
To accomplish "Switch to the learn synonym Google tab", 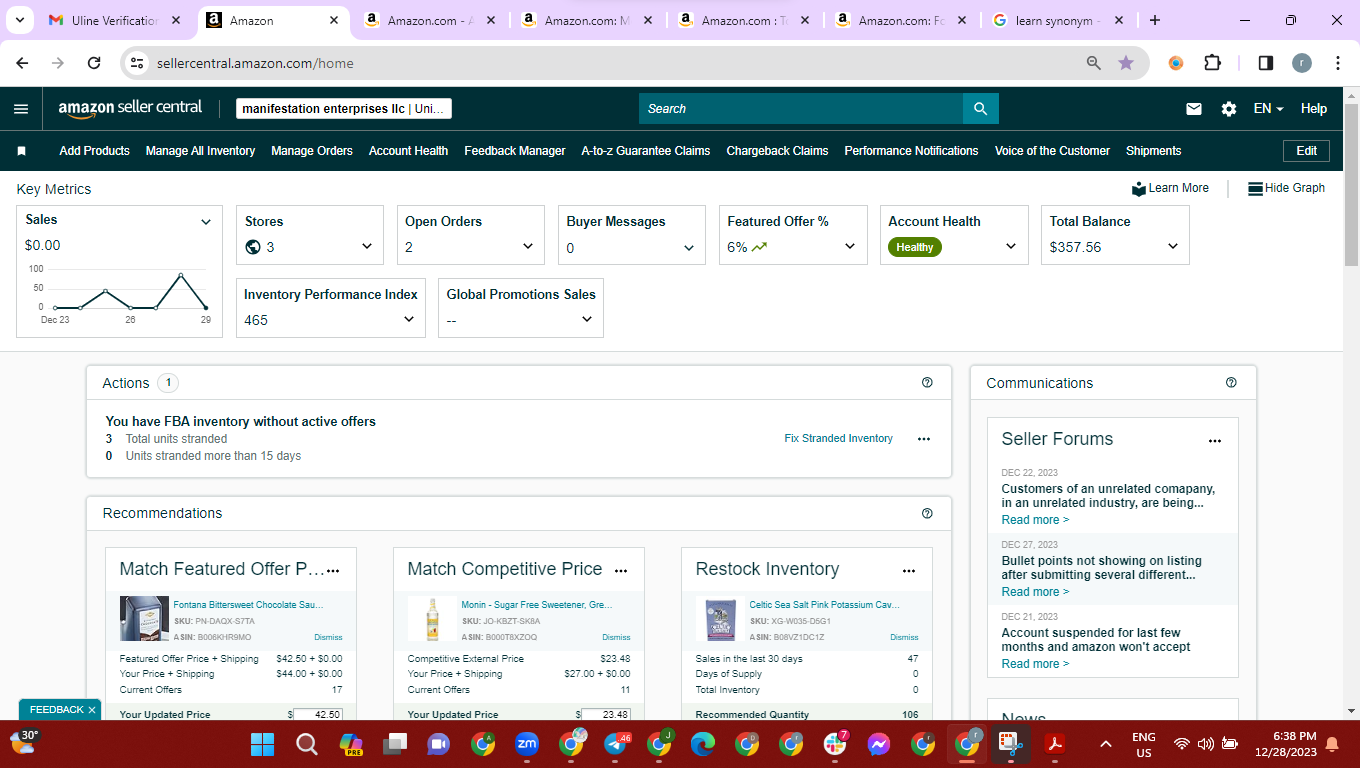I will pos(1057,20).
